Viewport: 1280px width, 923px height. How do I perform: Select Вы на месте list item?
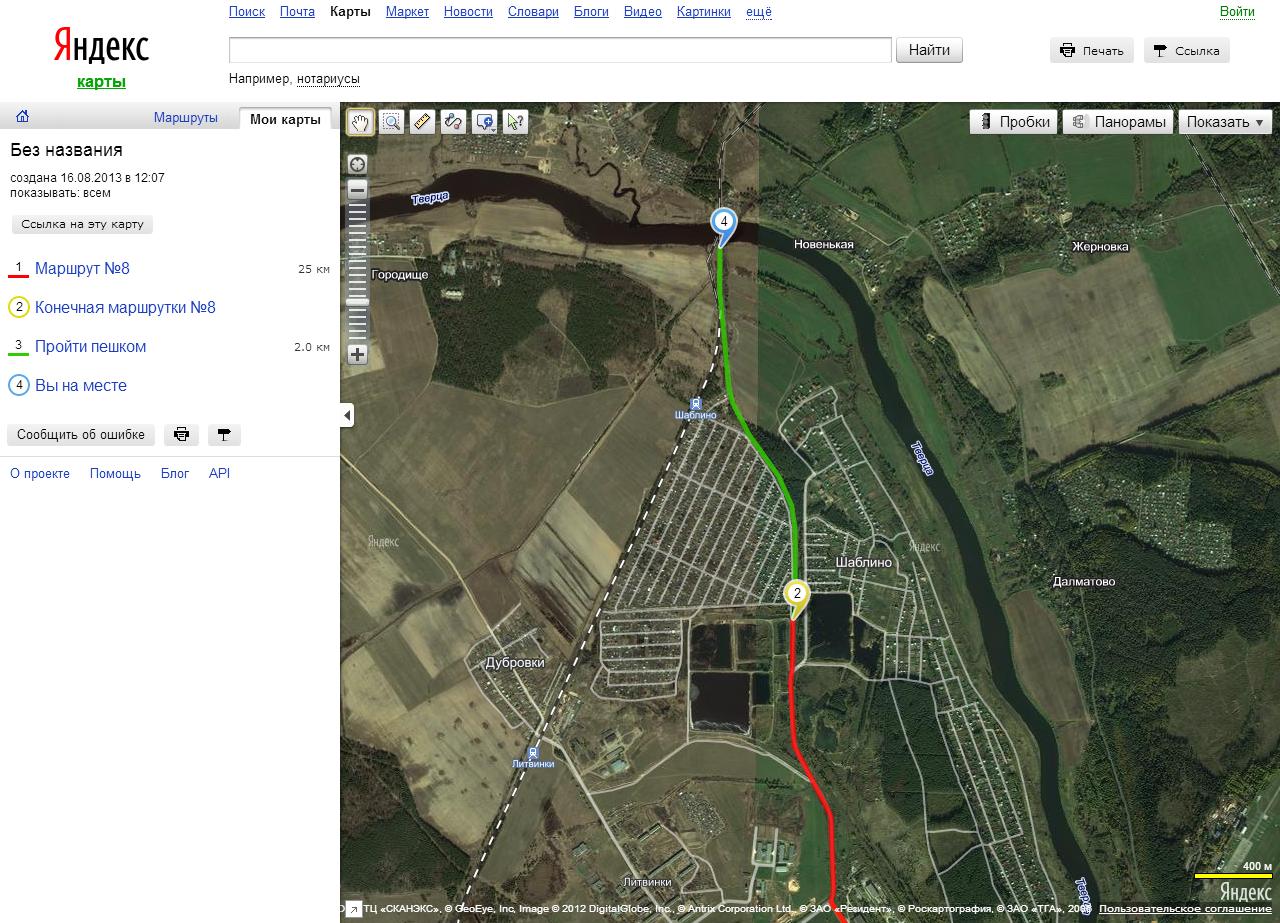pyautogui.click(x=81, y=385)
